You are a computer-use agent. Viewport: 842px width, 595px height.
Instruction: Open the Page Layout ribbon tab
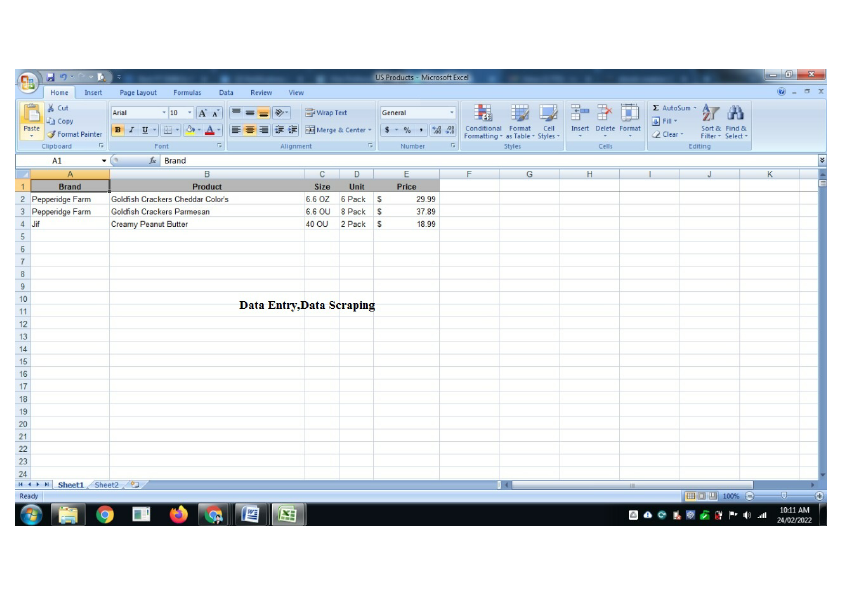click(138, 92)
